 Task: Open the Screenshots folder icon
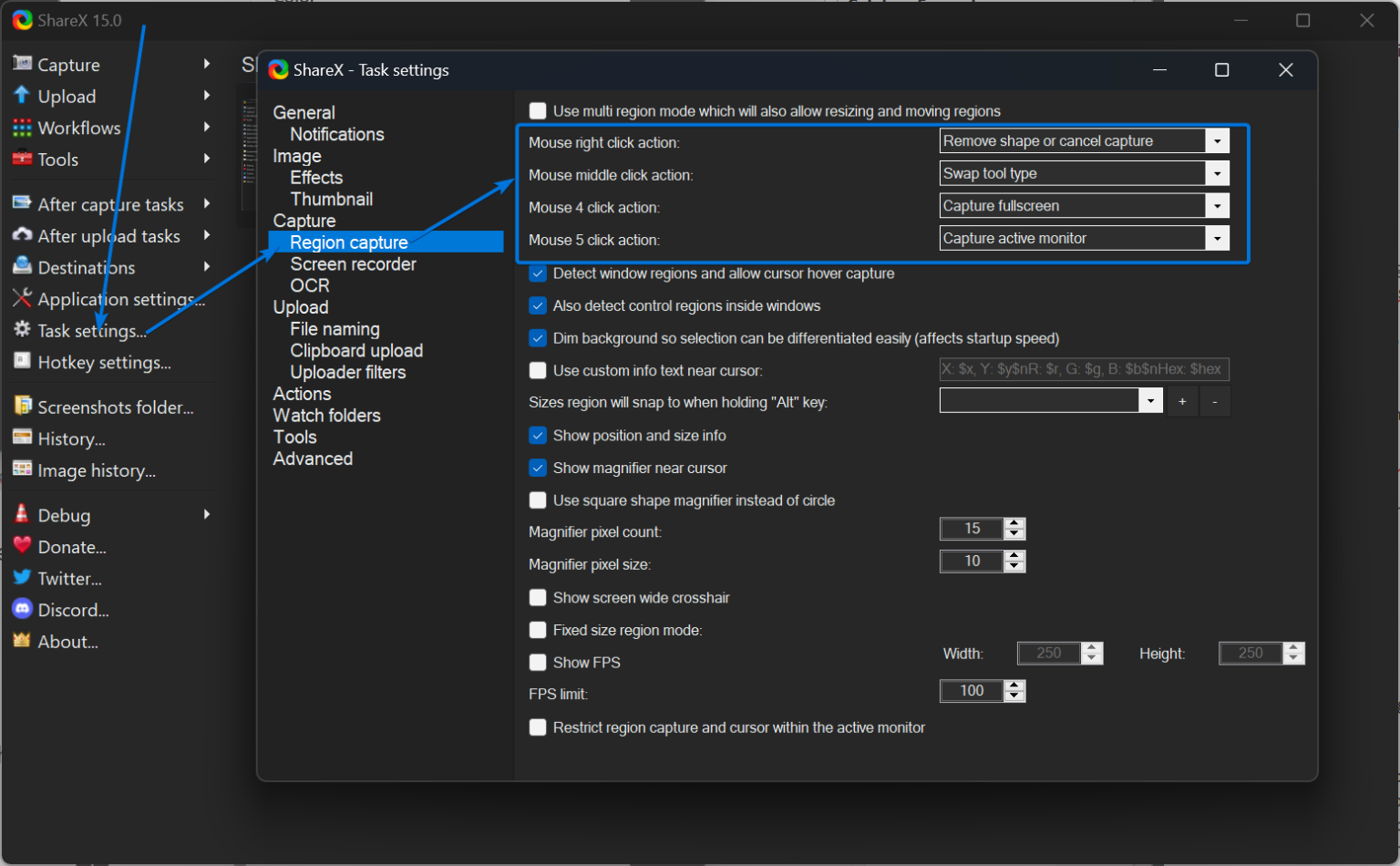(x=21, y=407)
